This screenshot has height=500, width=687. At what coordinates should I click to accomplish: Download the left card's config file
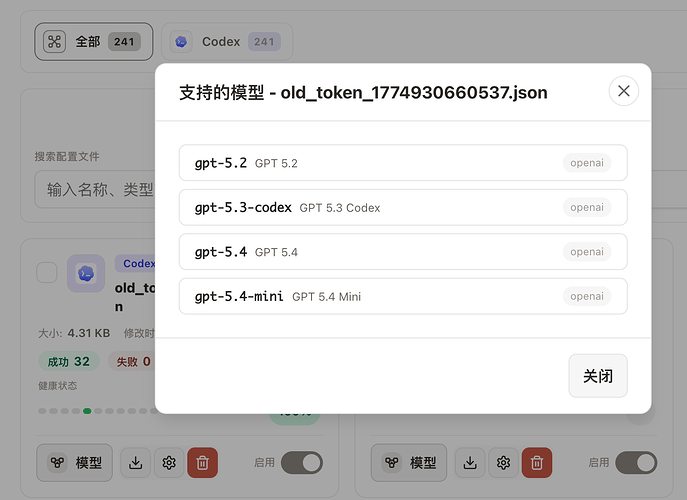coord(135,463)
